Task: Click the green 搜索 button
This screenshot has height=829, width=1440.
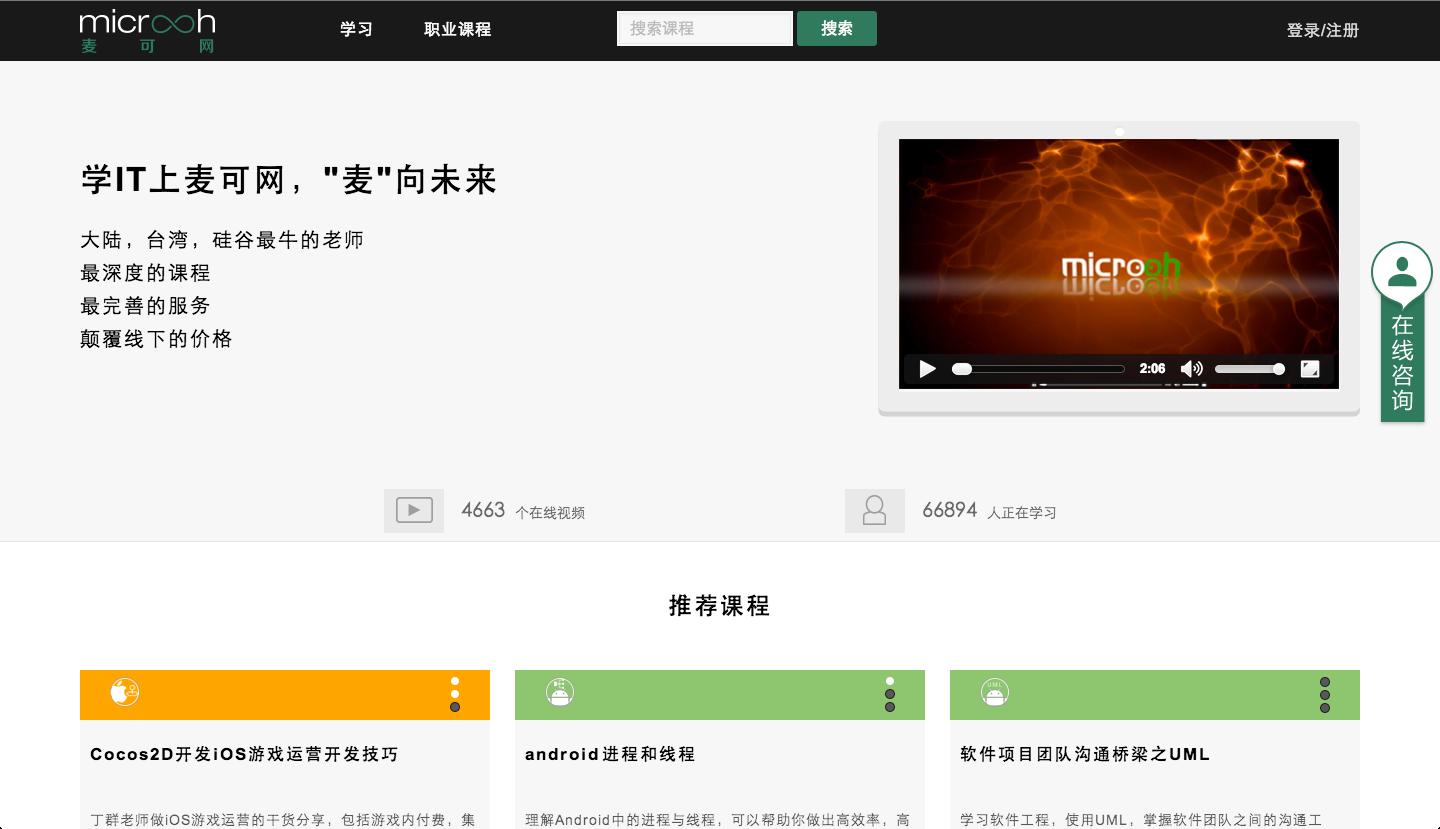Action: [837, 28]
